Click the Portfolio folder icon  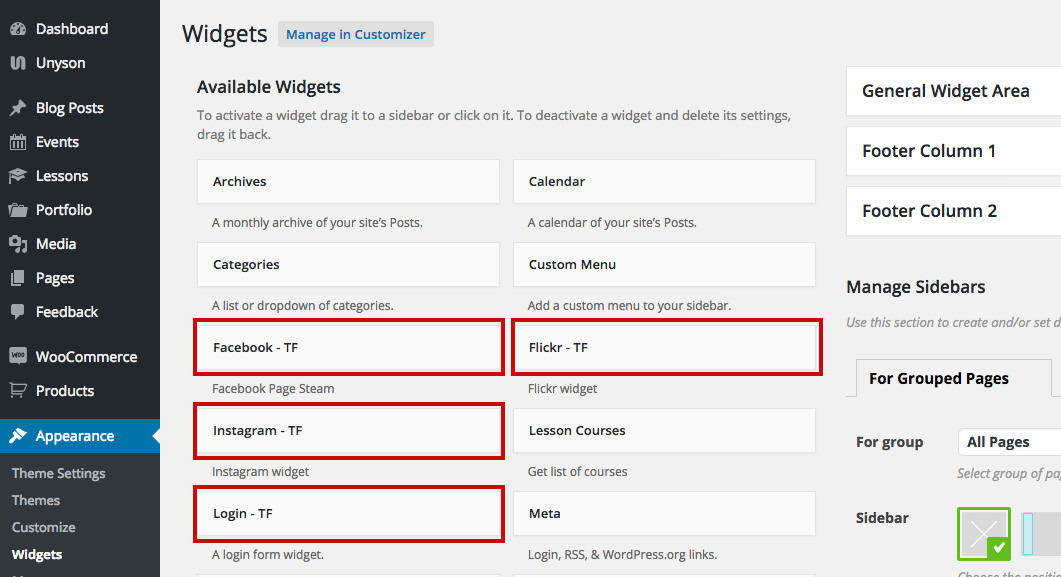click(18, 210)
